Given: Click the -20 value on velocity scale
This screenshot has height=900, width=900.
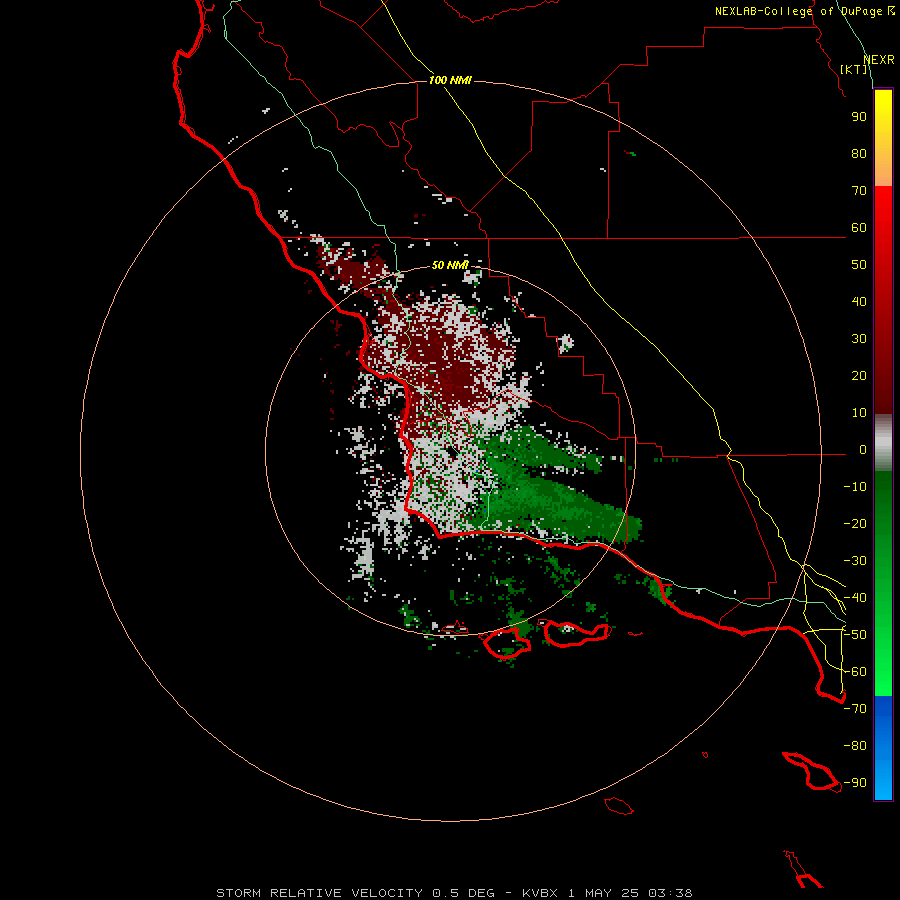Looking at the screenshot, I should [855, 524].
